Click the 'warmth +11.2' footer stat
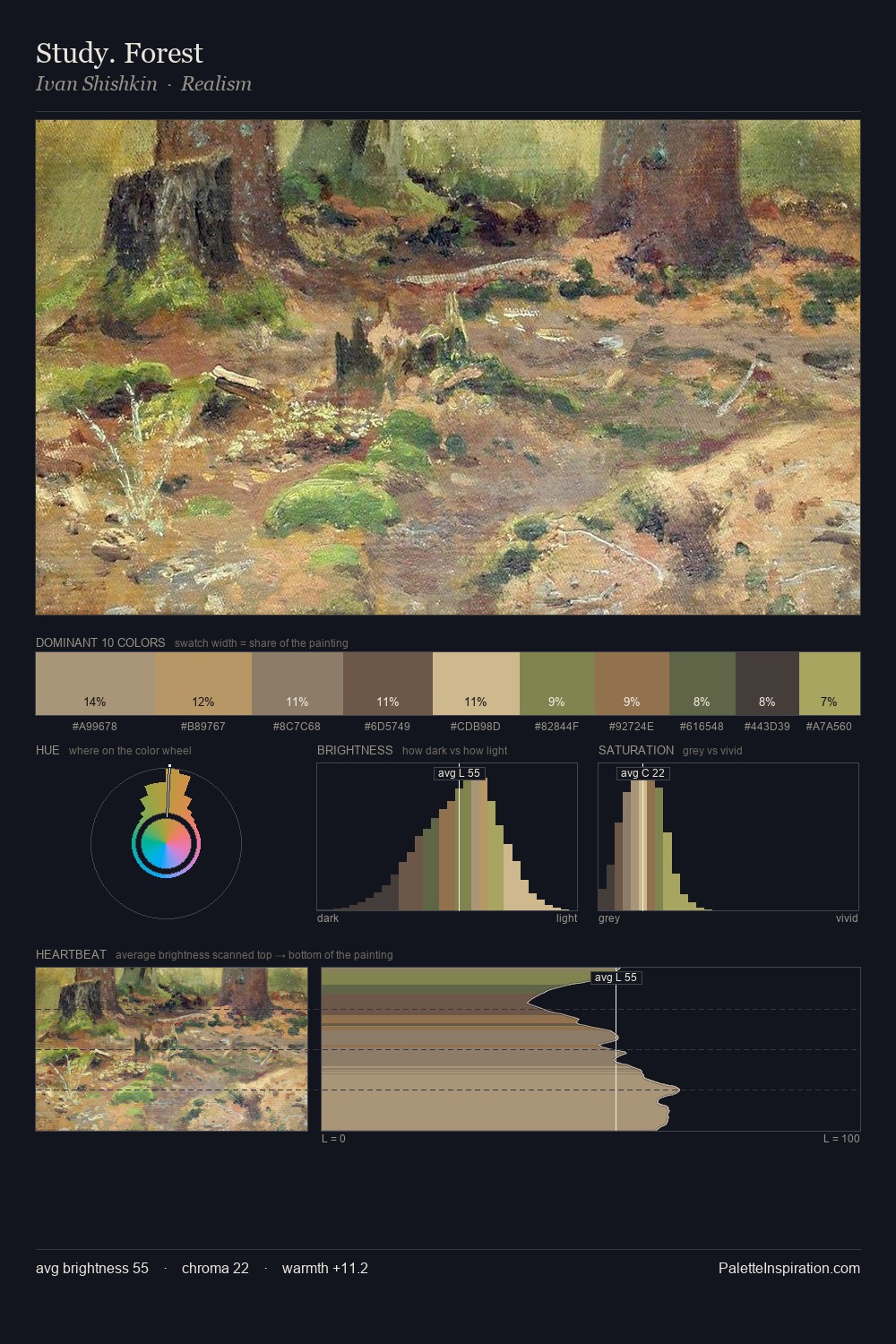The height and width of the screenshot is (1344, 896). pyautogui.click(x=325, y=1268)
